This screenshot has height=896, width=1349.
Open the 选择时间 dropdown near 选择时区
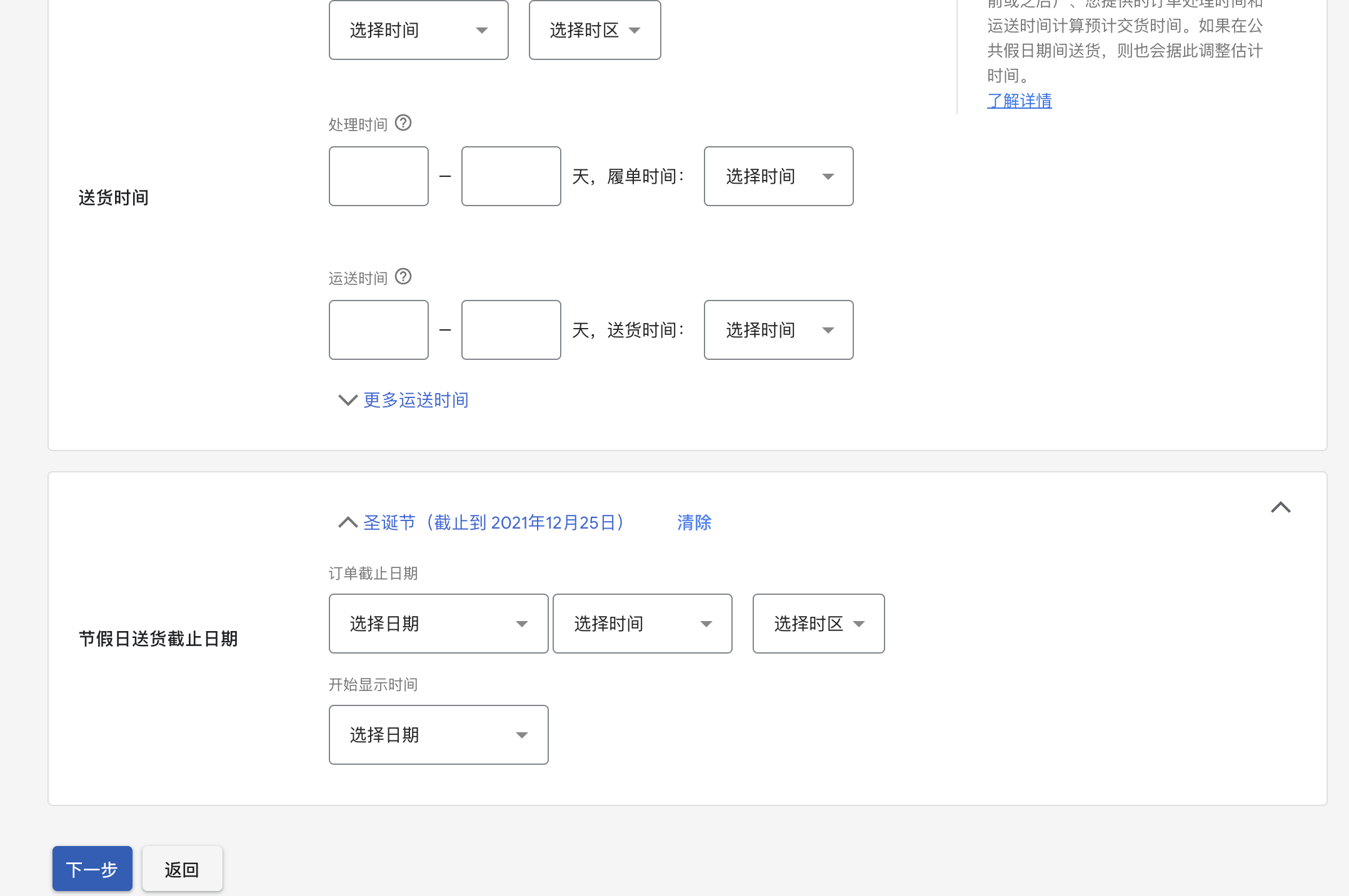[x=418, y=29]
